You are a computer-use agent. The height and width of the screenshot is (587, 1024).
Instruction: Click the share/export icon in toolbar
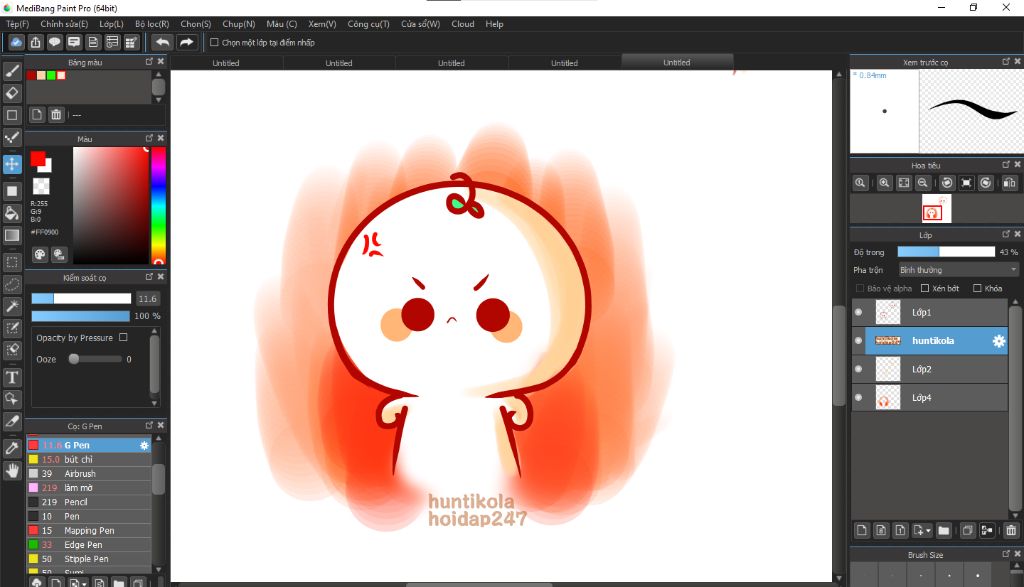click(x=35, y=42)
